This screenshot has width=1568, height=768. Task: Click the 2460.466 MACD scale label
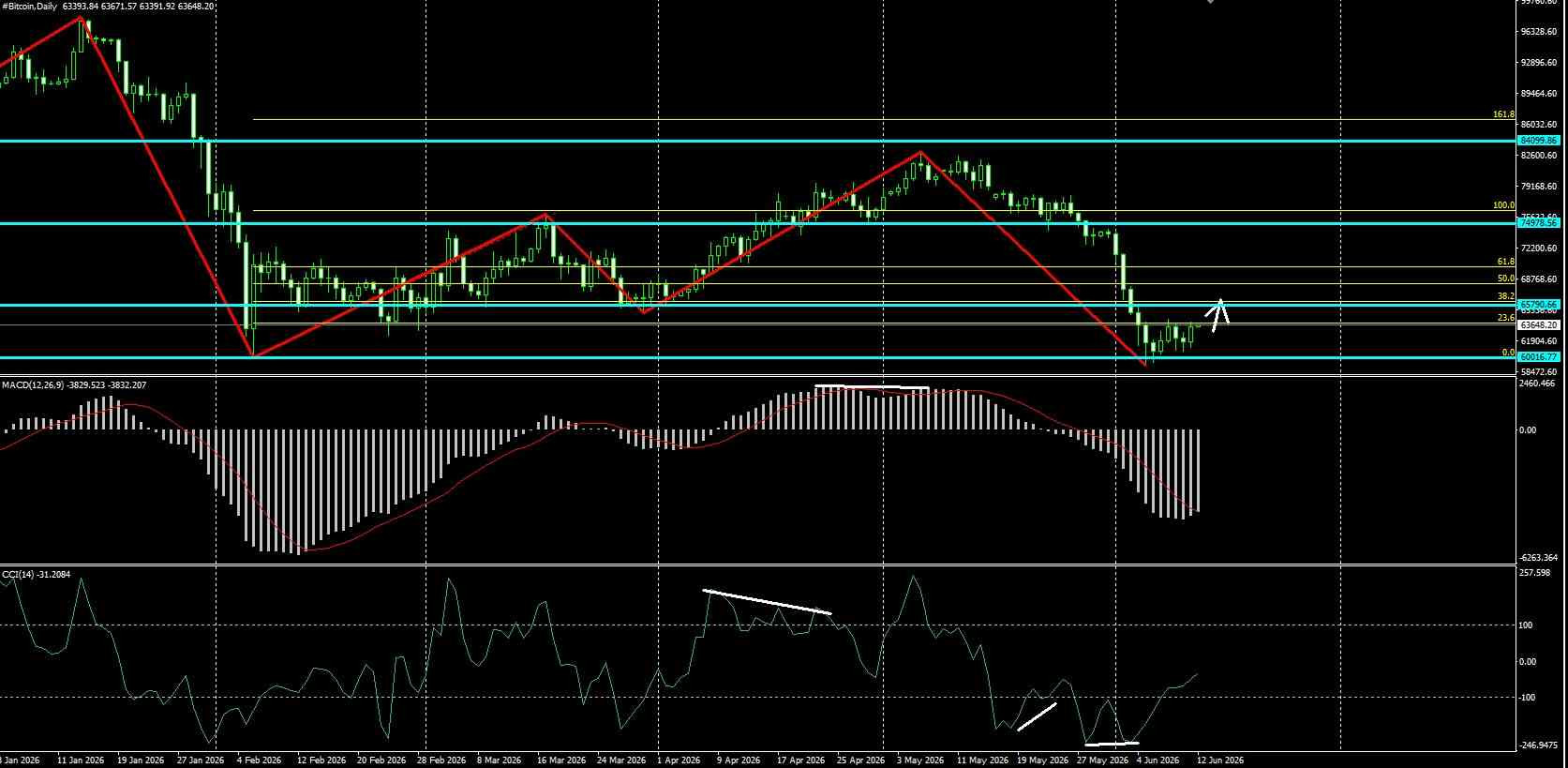click(1537, 384)
